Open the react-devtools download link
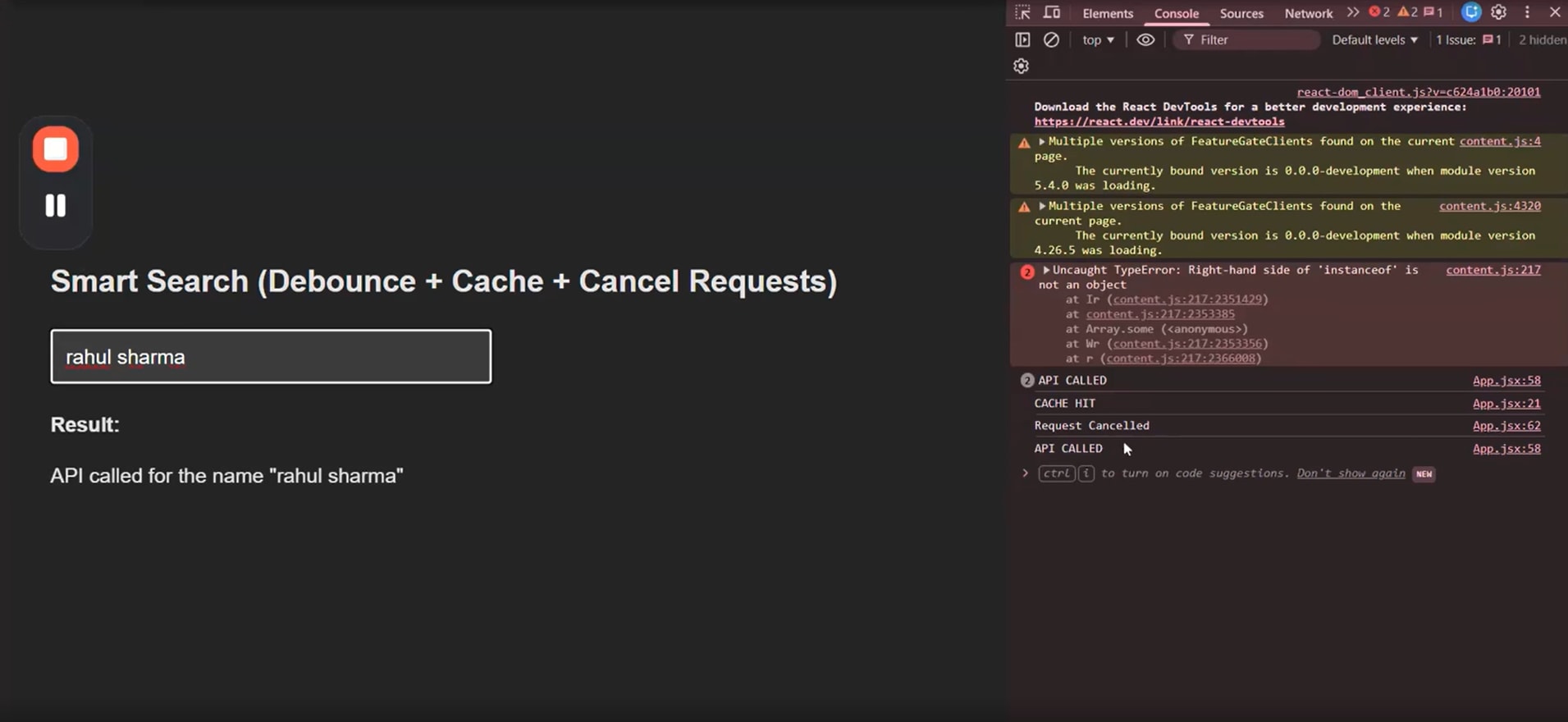This screenshot has height=722, width=1568. coord(1159,121)
